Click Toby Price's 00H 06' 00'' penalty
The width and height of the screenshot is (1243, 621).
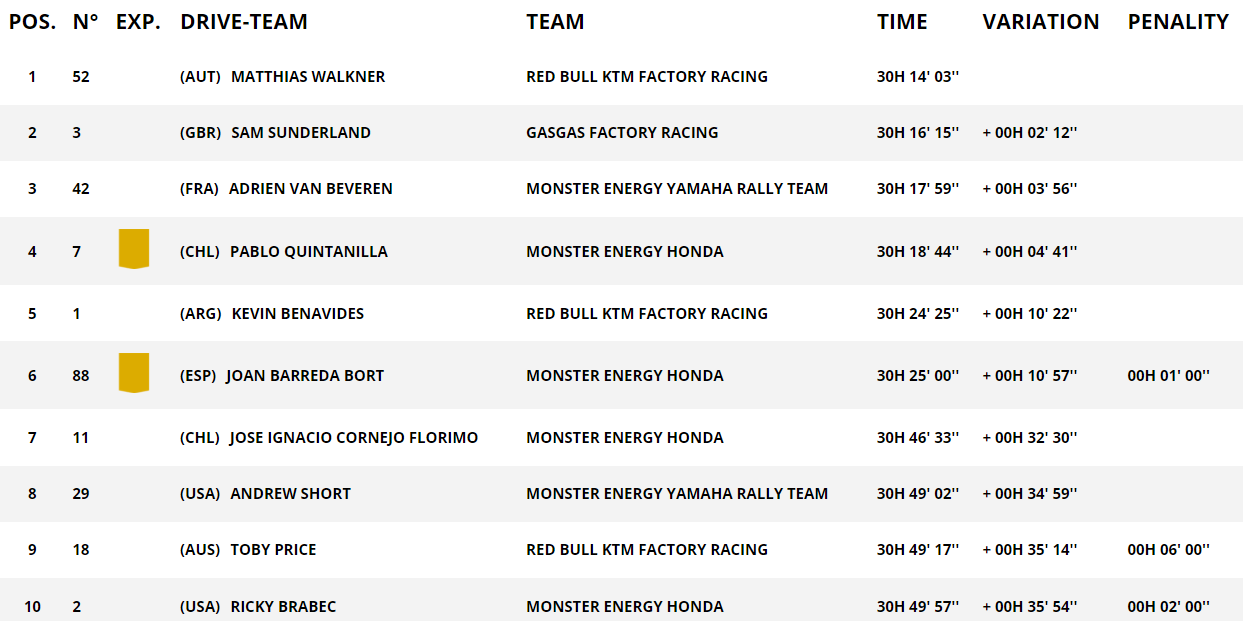[x=1168, y=550]
